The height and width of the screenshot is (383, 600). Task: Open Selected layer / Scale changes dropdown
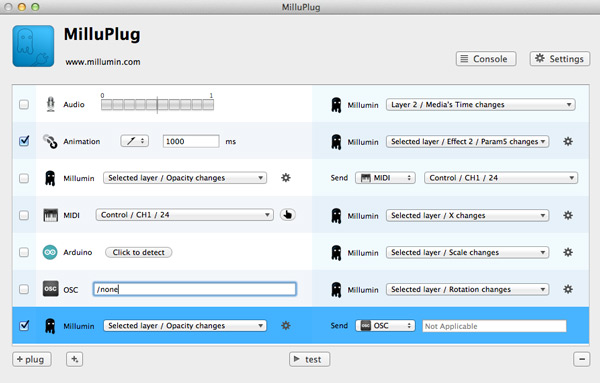[468, 253]
